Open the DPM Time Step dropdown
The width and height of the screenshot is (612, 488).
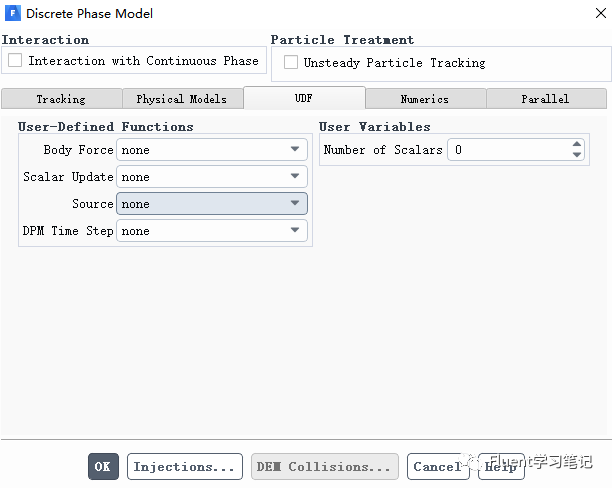tap(212, 230)
